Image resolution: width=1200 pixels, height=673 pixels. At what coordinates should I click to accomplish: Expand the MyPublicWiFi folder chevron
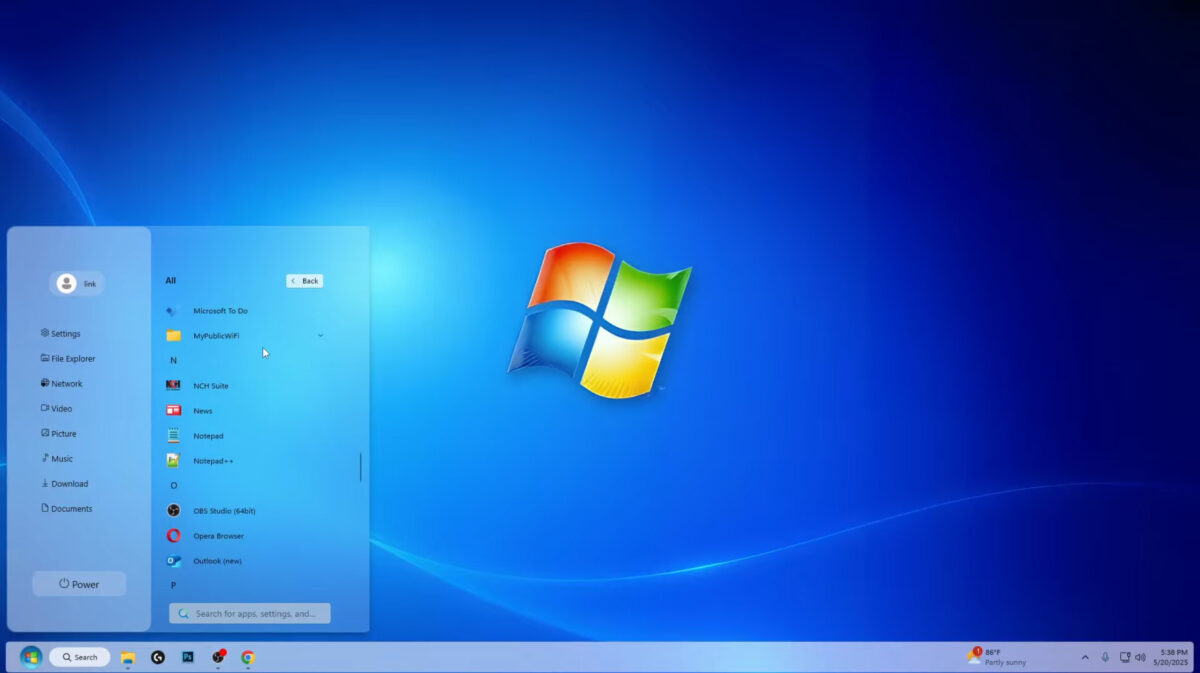[320, 336]
